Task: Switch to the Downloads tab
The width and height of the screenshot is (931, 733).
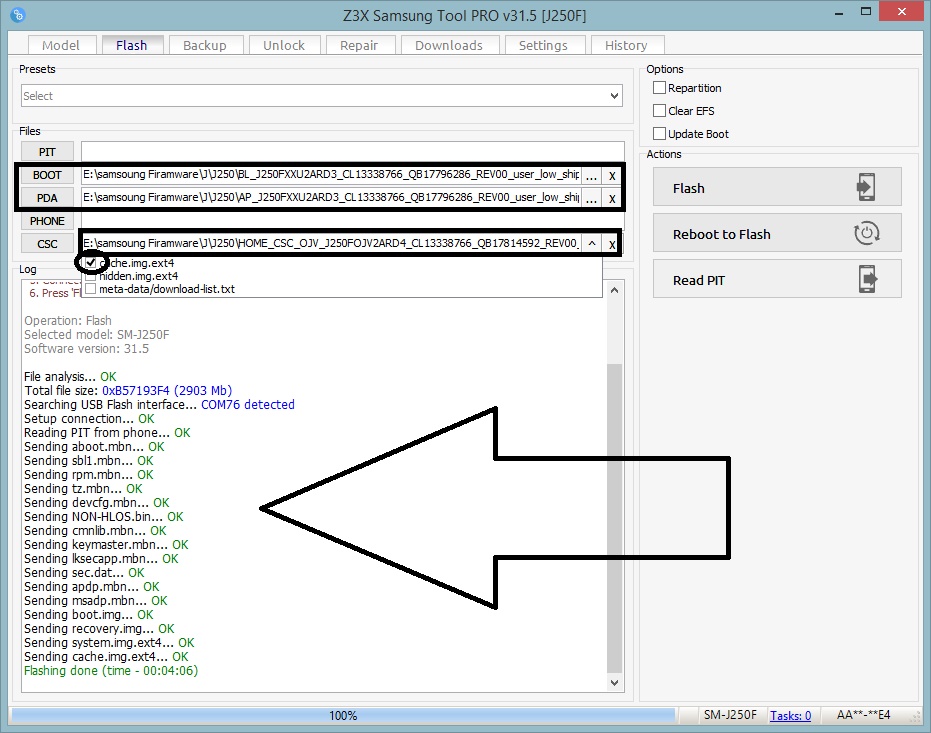Action: tap(449, 45)
